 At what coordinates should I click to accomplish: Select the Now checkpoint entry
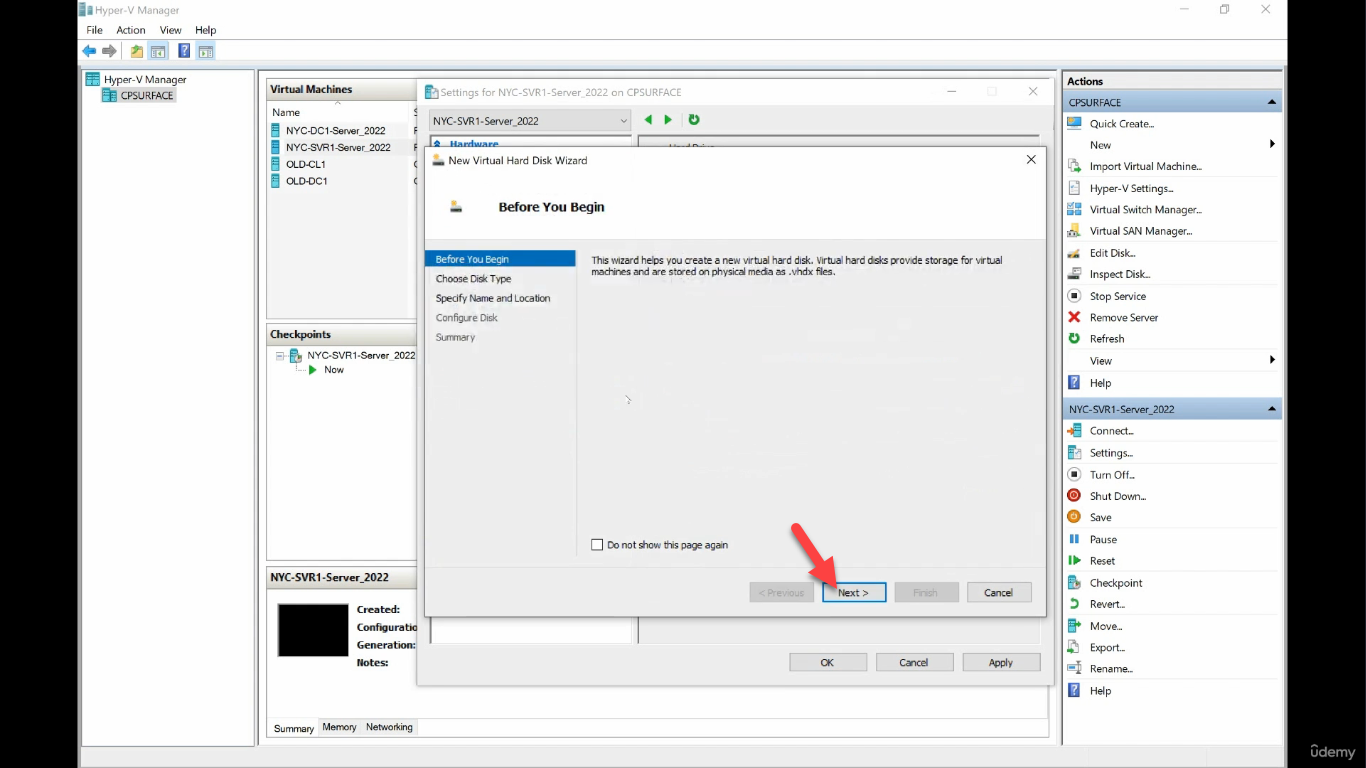click(333, 370)
